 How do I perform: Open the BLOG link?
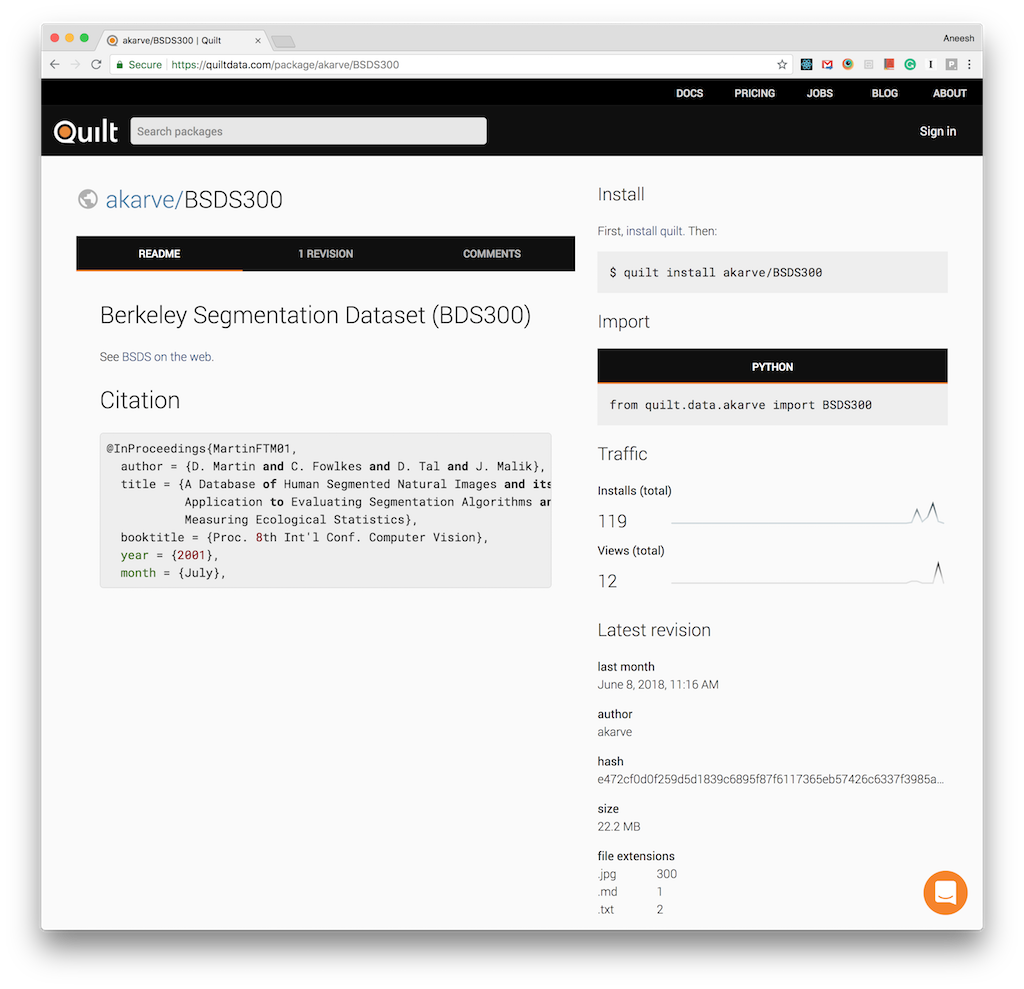[884, 93]
